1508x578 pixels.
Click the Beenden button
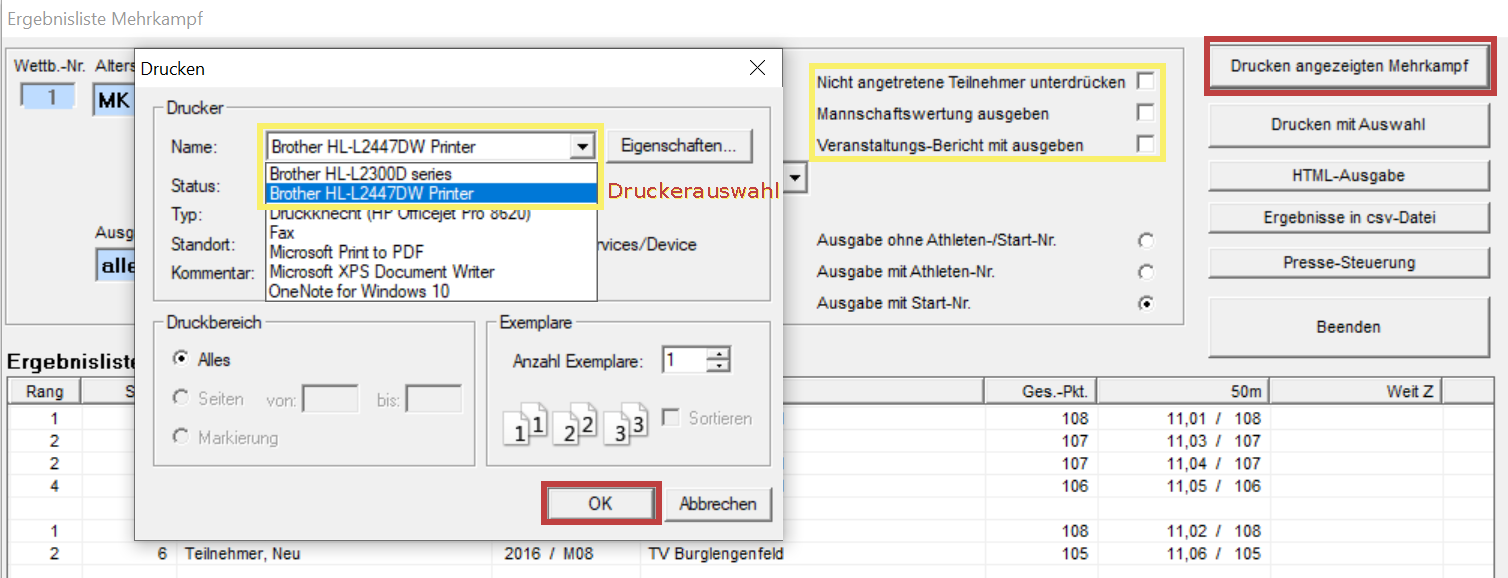click(1348, 327)
